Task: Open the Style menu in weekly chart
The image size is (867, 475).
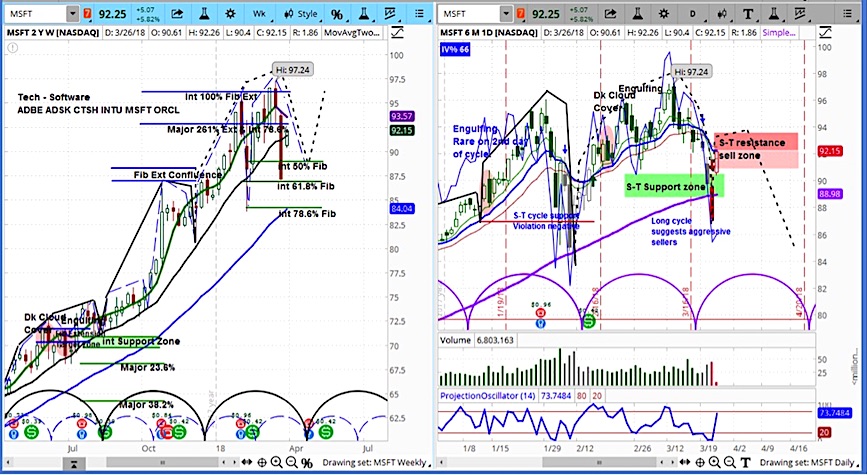Action: pyautogui.click(x=301, y=14)
